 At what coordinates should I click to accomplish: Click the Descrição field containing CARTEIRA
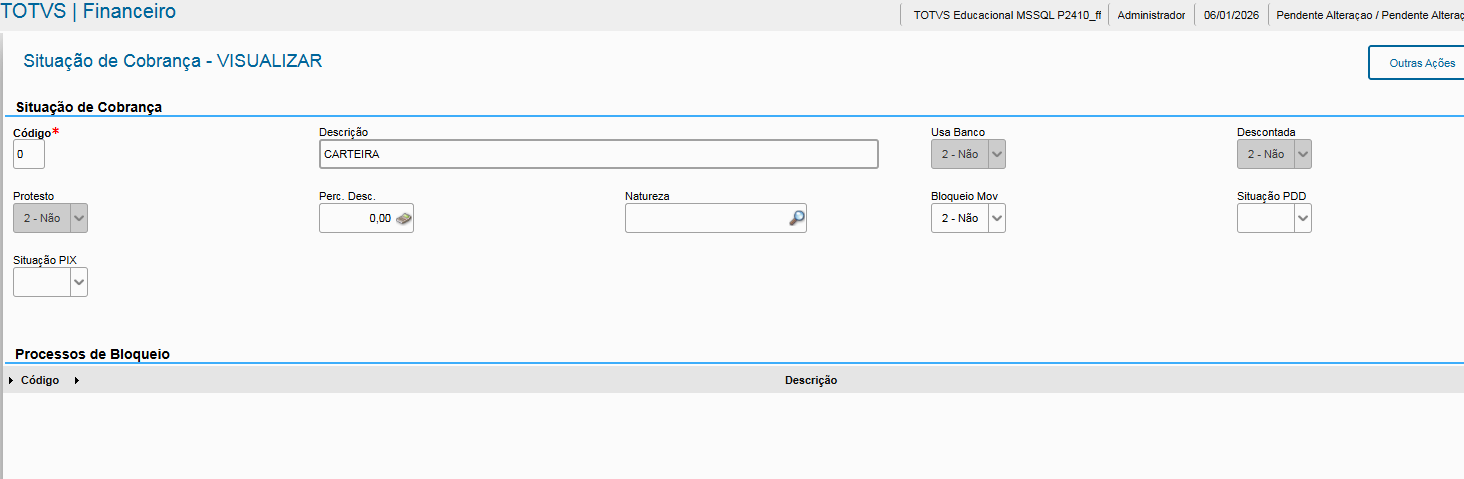(x=598, y=154)
